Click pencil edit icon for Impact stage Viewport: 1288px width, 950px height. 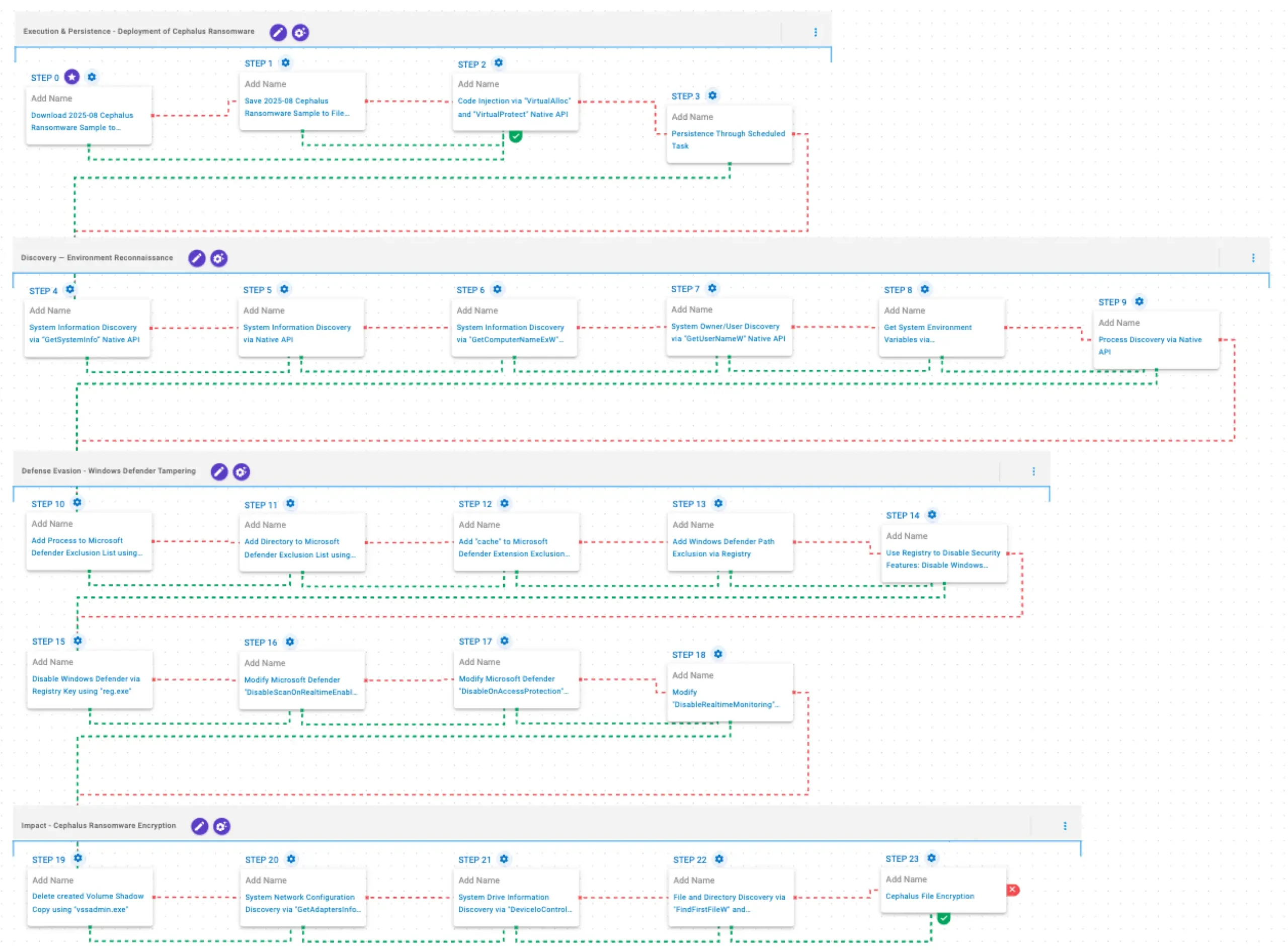200,827
